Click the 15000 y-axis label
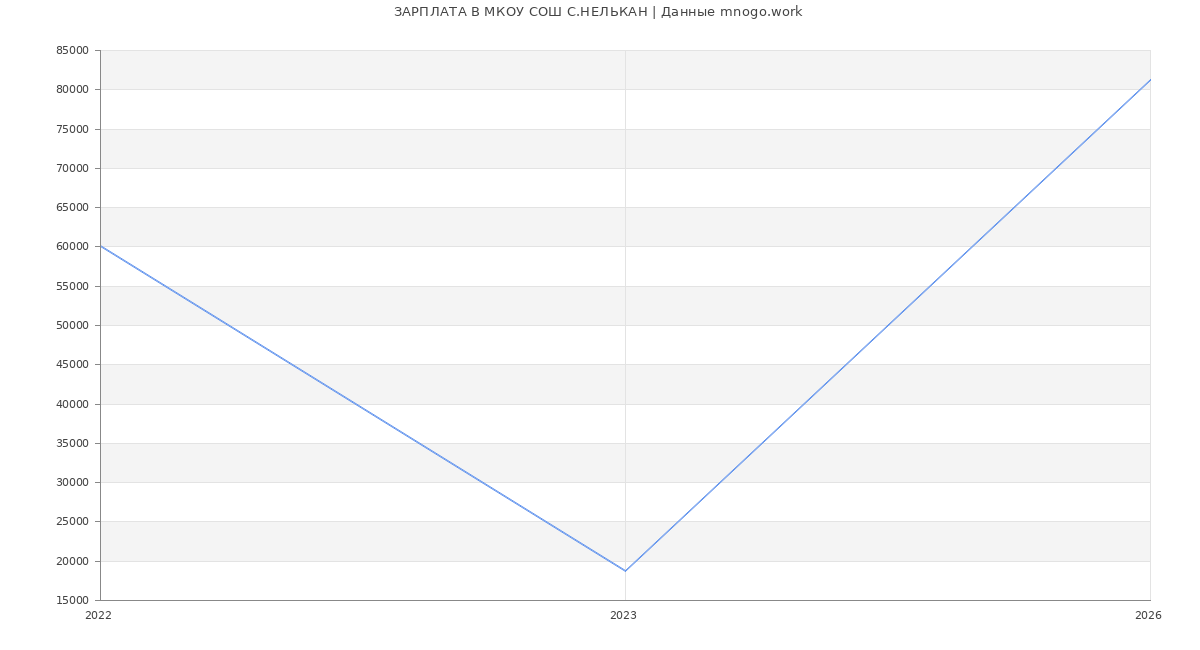Viewport: 1200px width, 650px height. click(72, 601)
